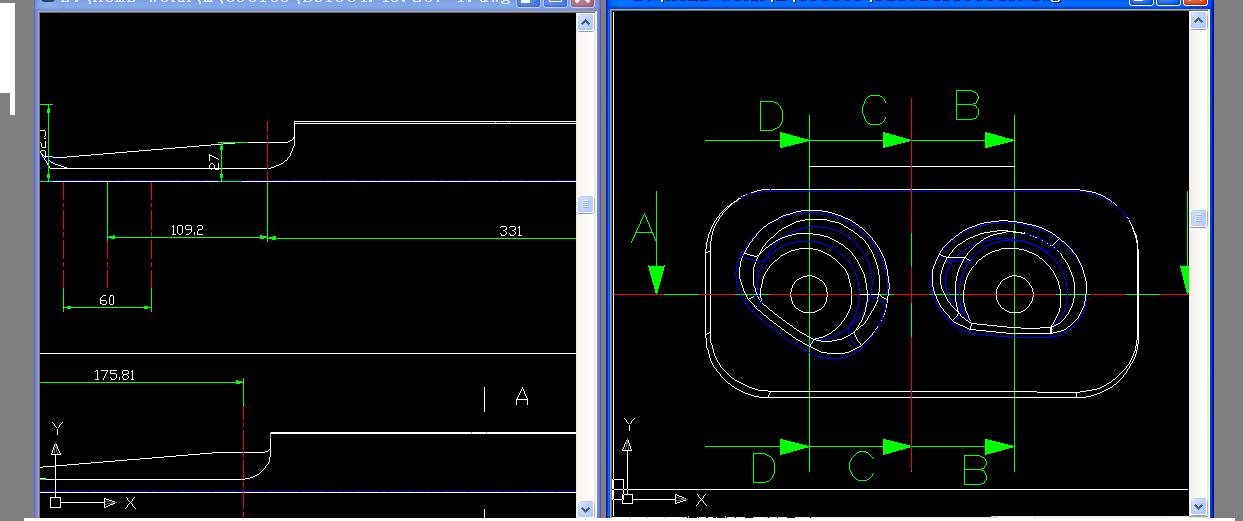
Task: Click the right drawing window's vertical scrollbar thumb
Action: point(1199,219)
